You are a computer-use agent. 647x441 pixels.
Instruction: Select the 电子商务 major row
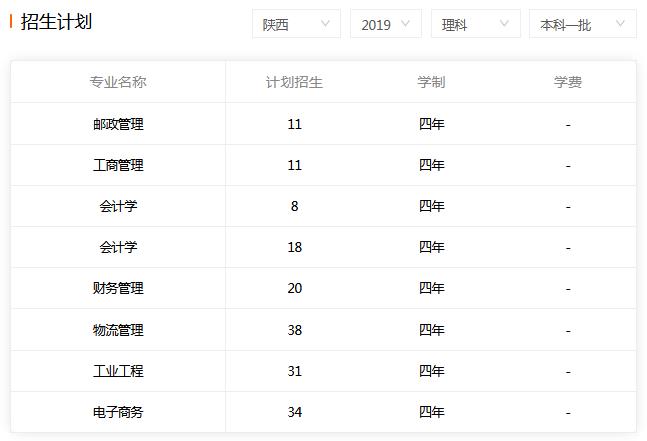coord(324,412)
